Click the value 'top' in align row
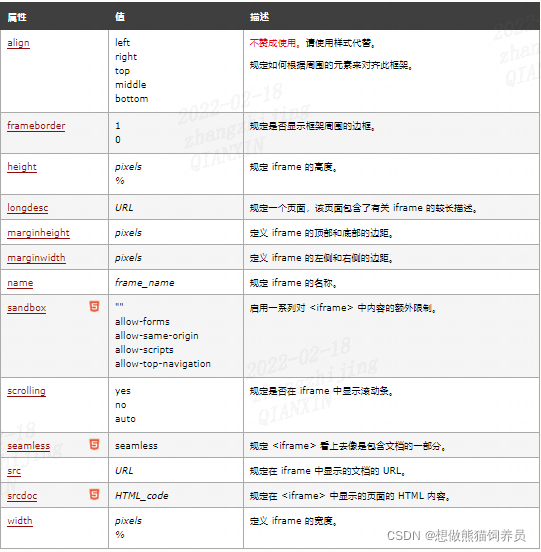Screen dimensions: 541x552 point(122,71)
